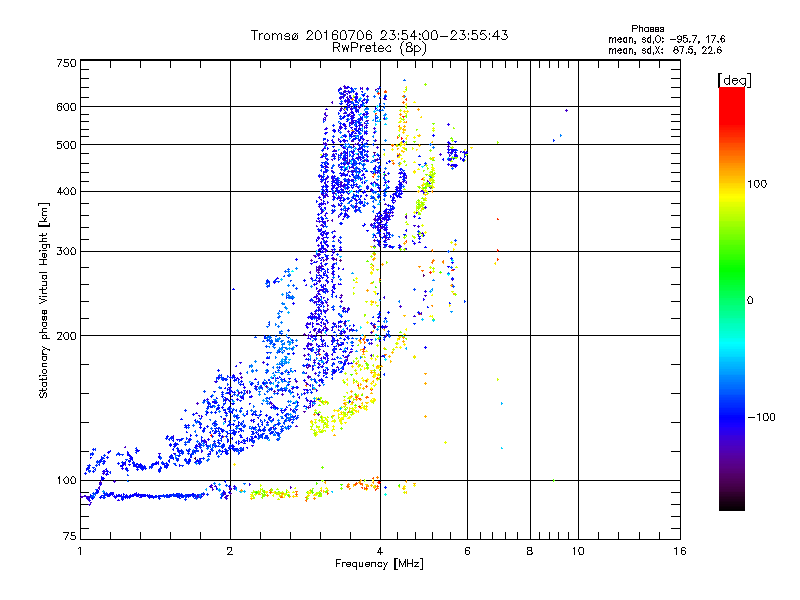Click the '[deg]' colorbar unit label
The height and width of the screenshot is (600, 800).
click(x=734, y=81)
